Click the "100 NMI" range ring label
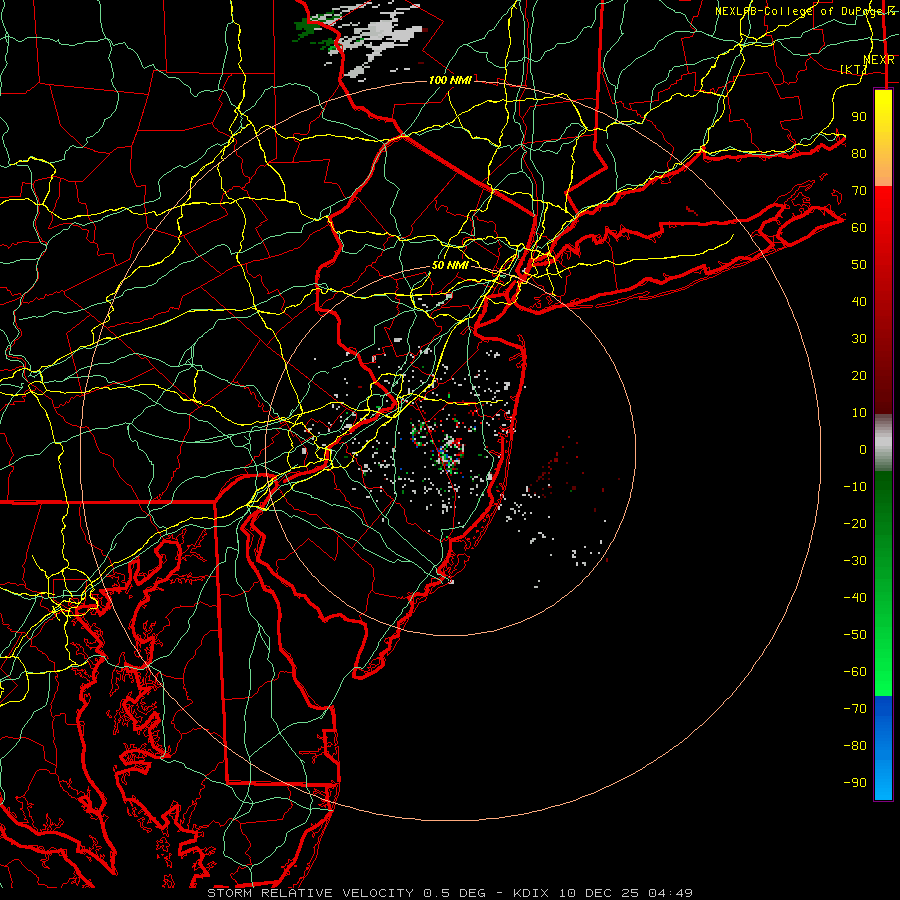 click(x=450, y=80)
